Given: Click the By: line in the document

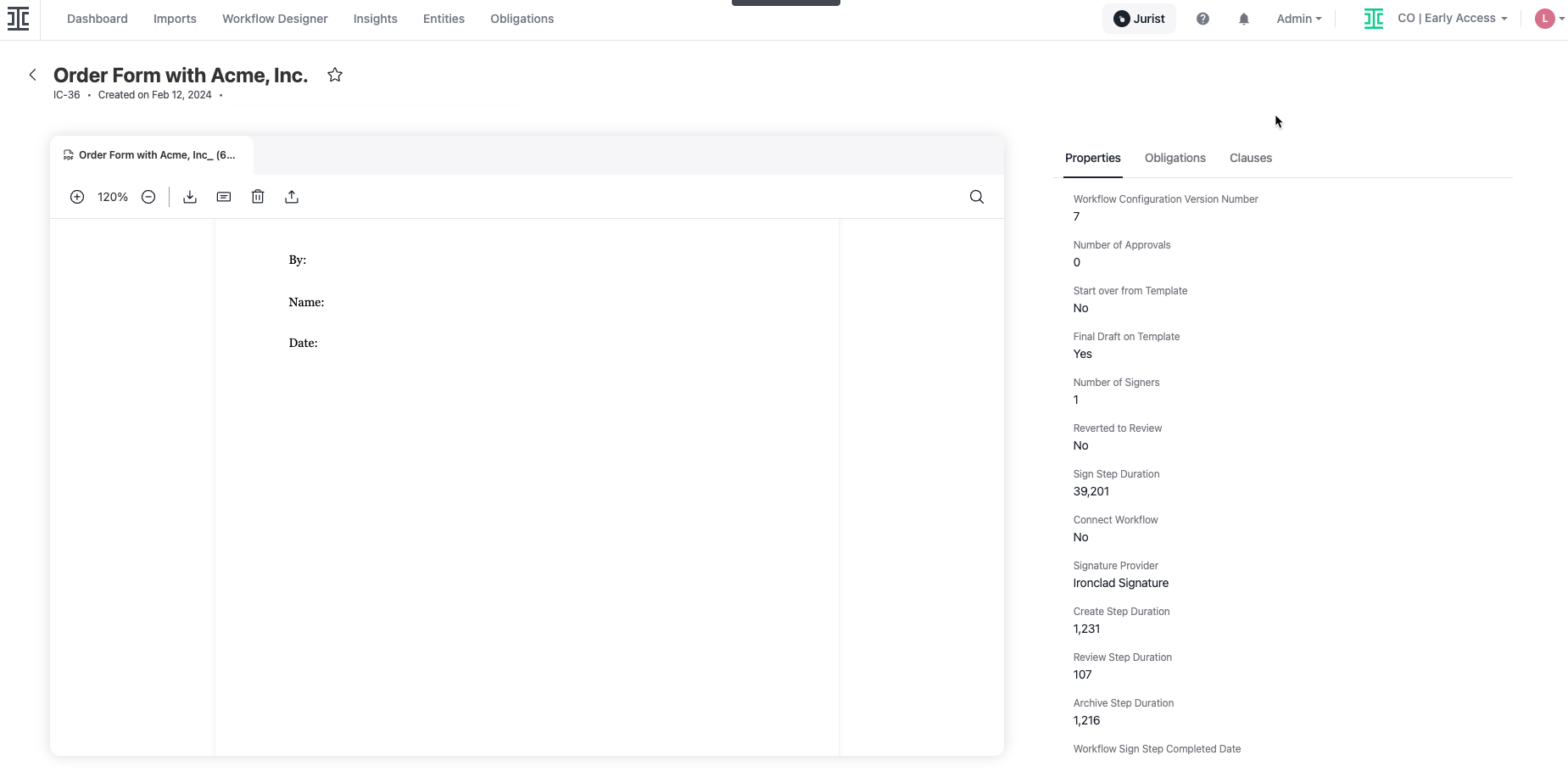Looking at the screenshot, I should (x=298, y=260).
